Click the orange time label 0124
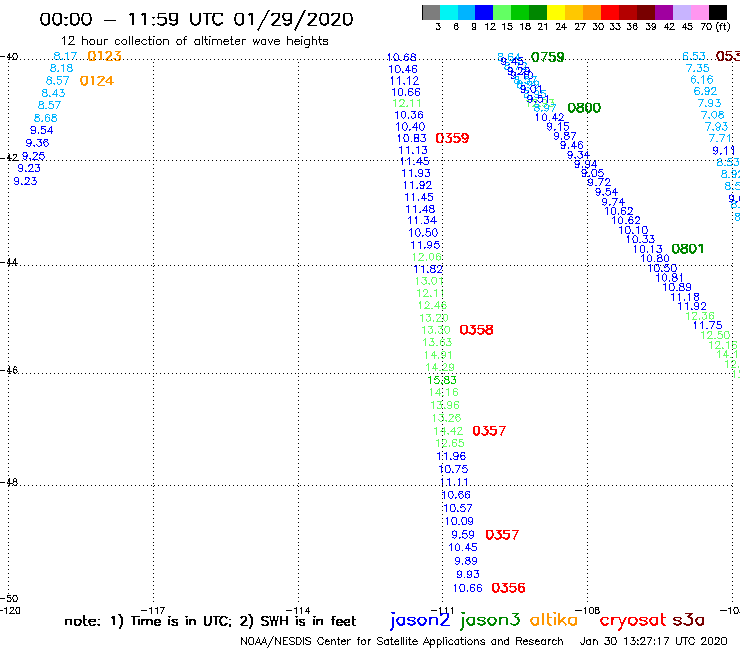The height and width of the screenshot is (650, 740). [97, 81]
